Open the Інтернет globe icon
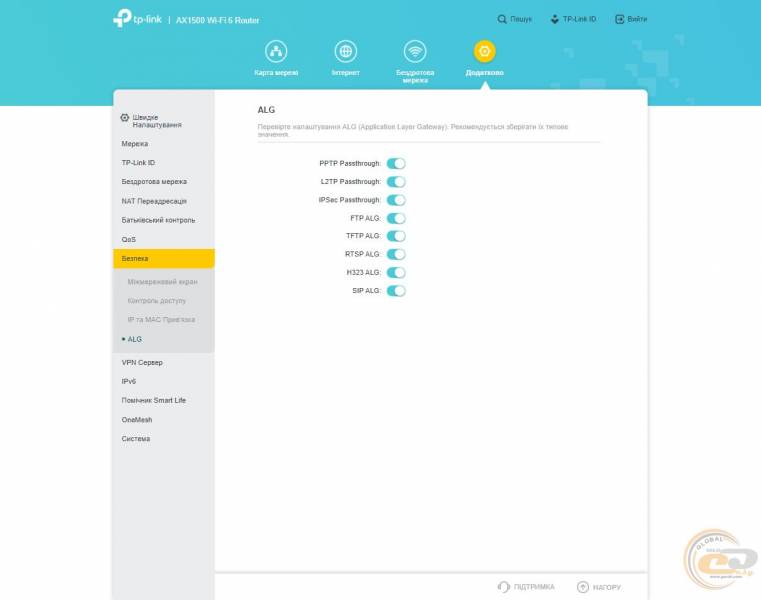 (x=346, y=51)
